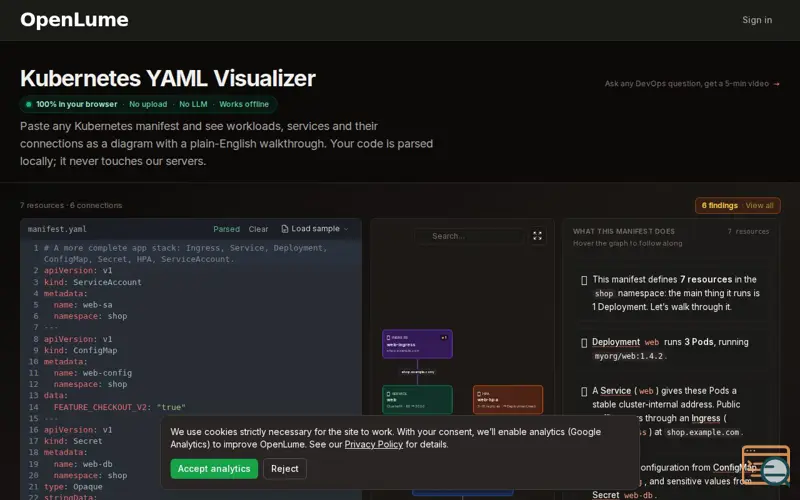800x500 pixels.
Task: Click the arrow after the DevOps video link
Action: click(x=776, y=84)
